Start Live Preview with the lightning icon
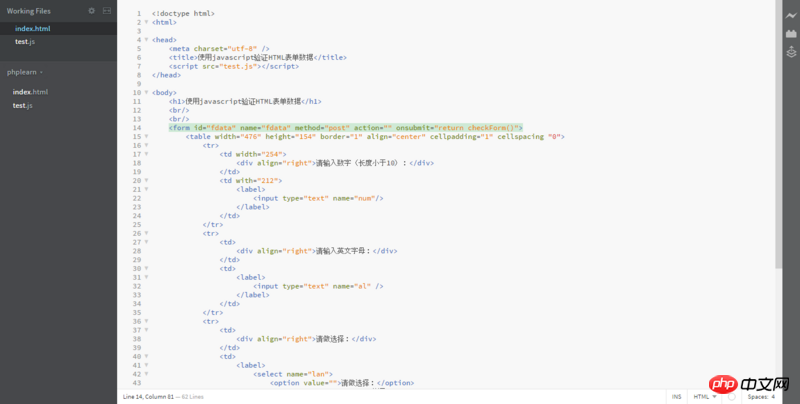The image size is (800, 404). click(x=791, y=16)
